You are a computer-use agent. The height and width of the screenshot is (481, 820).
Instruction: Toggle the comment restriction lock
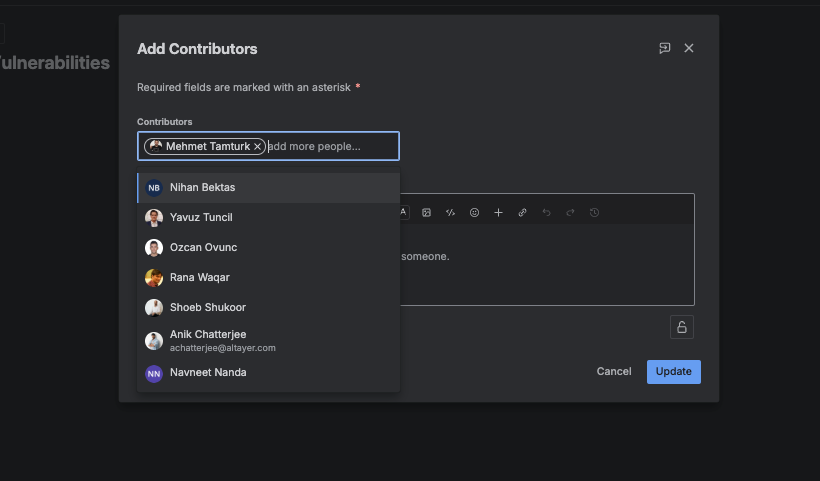(682, 327)
